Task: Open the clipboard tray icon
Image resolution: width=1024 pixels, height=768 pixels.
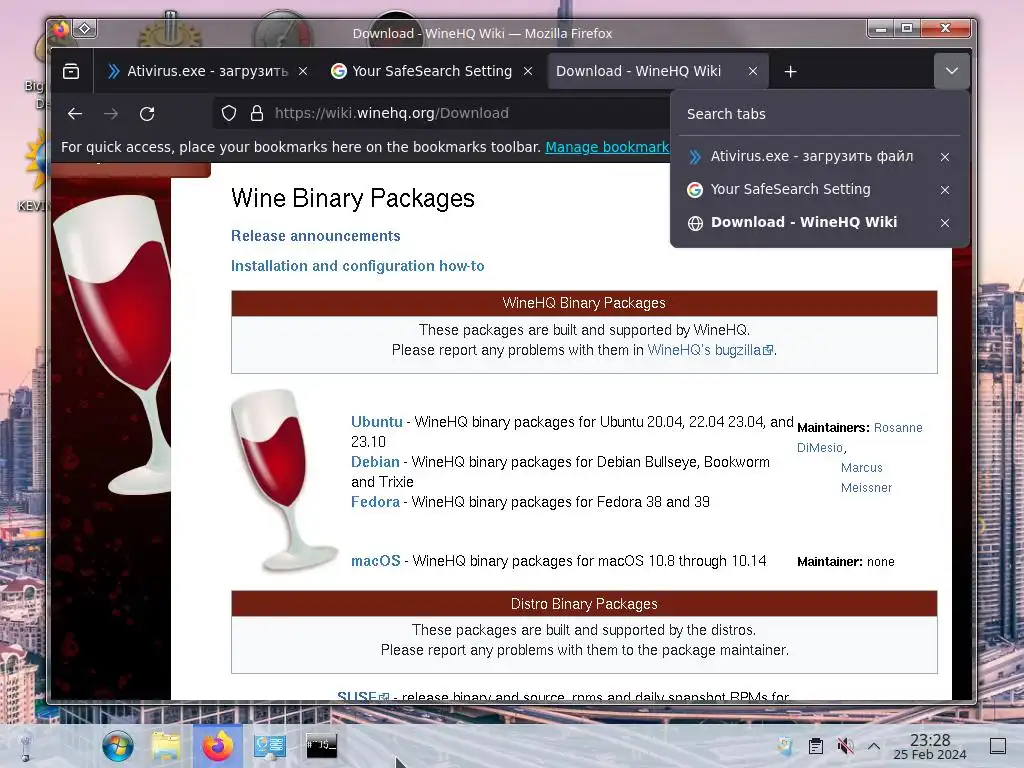Action: click(x=816, y=746)
